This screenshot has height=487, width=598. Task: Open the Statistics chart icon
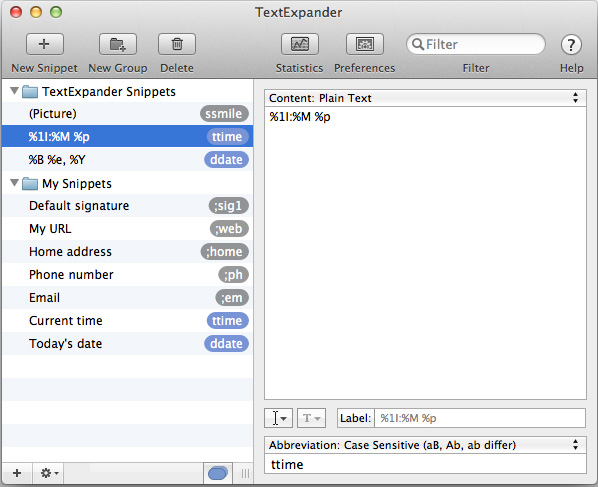click(x=300, y=44)
